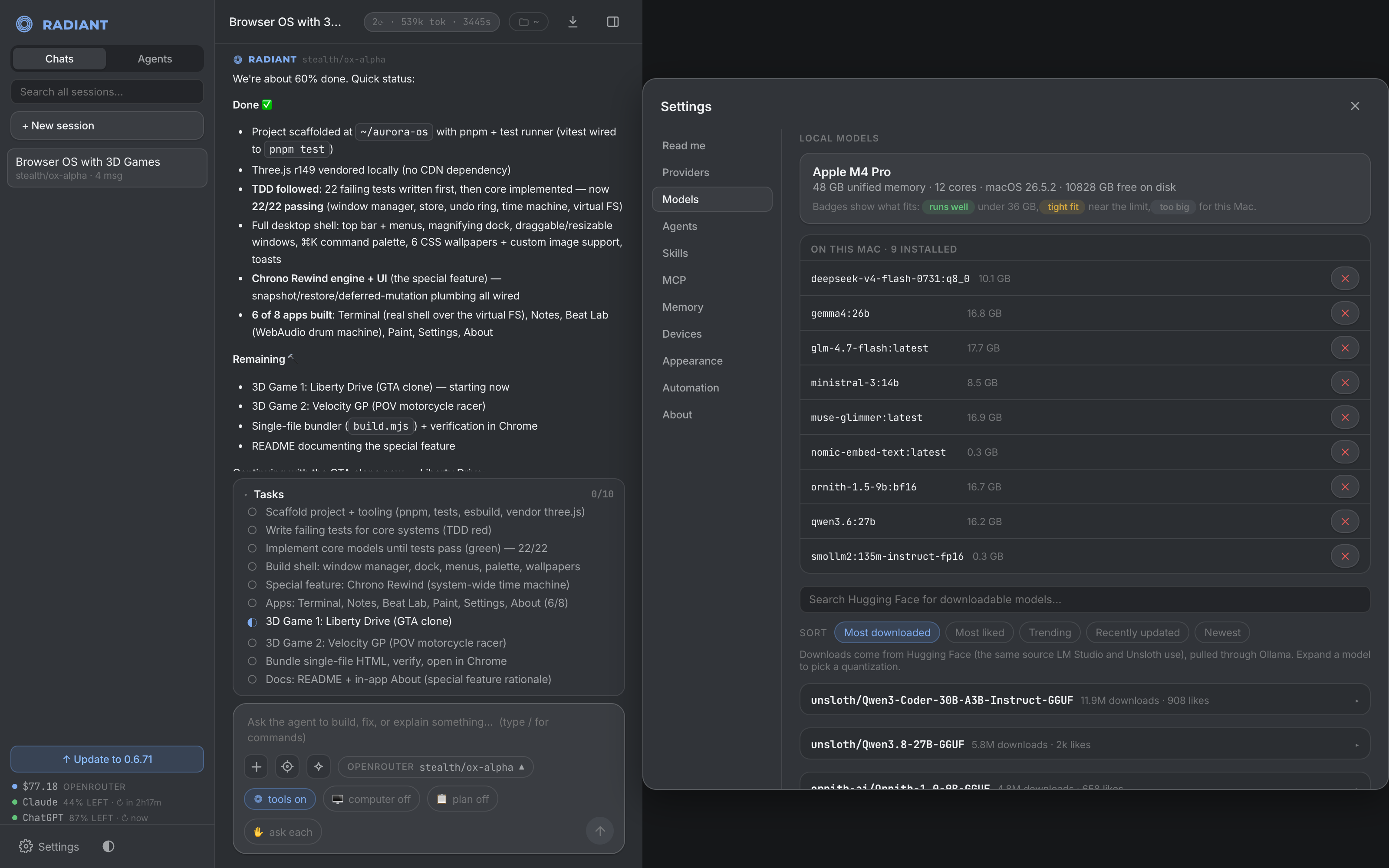Open the stealth/ox-alpha model selector
The image size is (1389, 868).
pyautogui.click(x=436, y=767)
